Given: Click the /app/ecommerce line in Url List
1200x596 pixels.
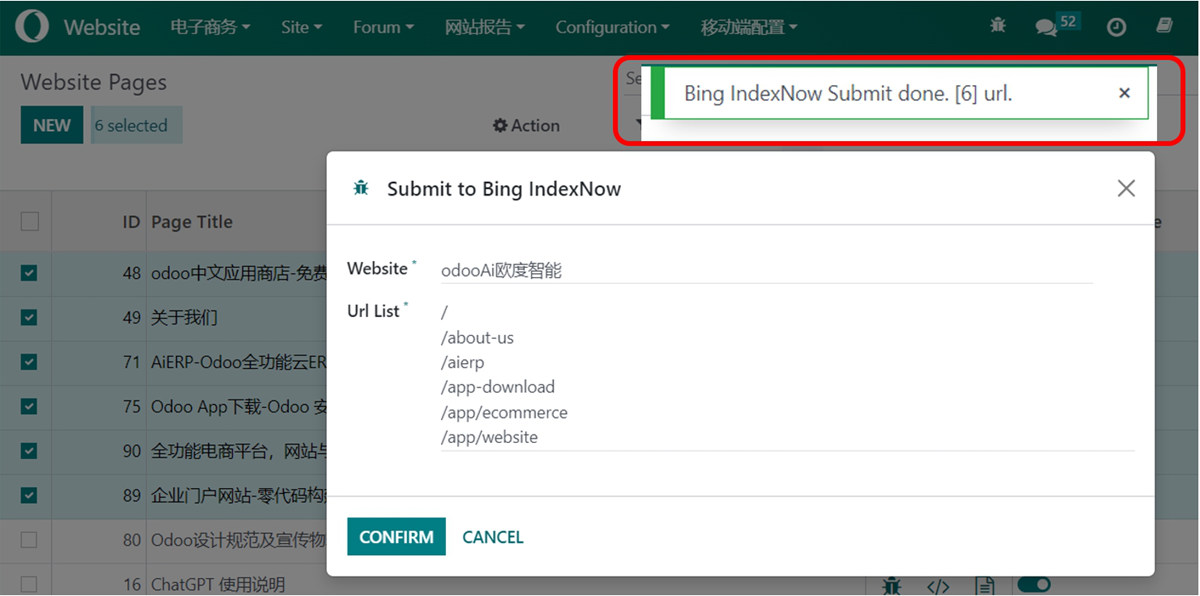Looking at the screenshot, I should (504, 412).
